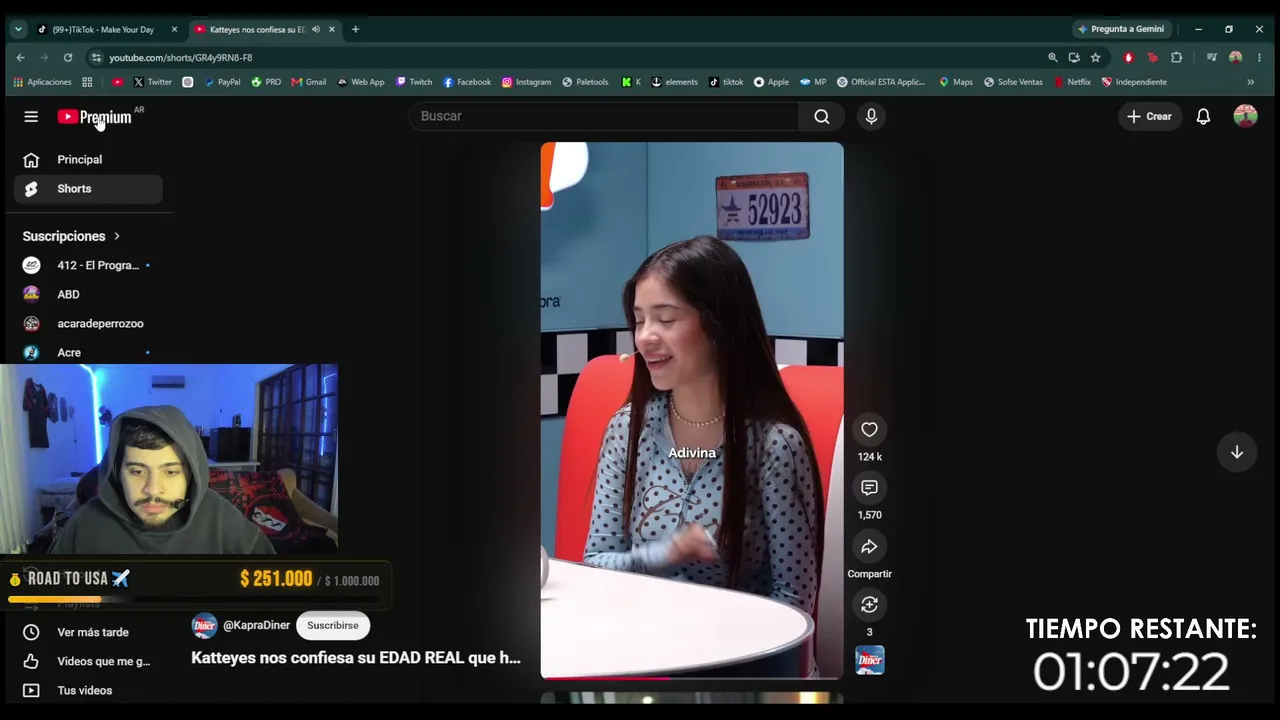1280x720 pixels.
Task: Open the PayPal bookmark
Action: pos(222,82)
